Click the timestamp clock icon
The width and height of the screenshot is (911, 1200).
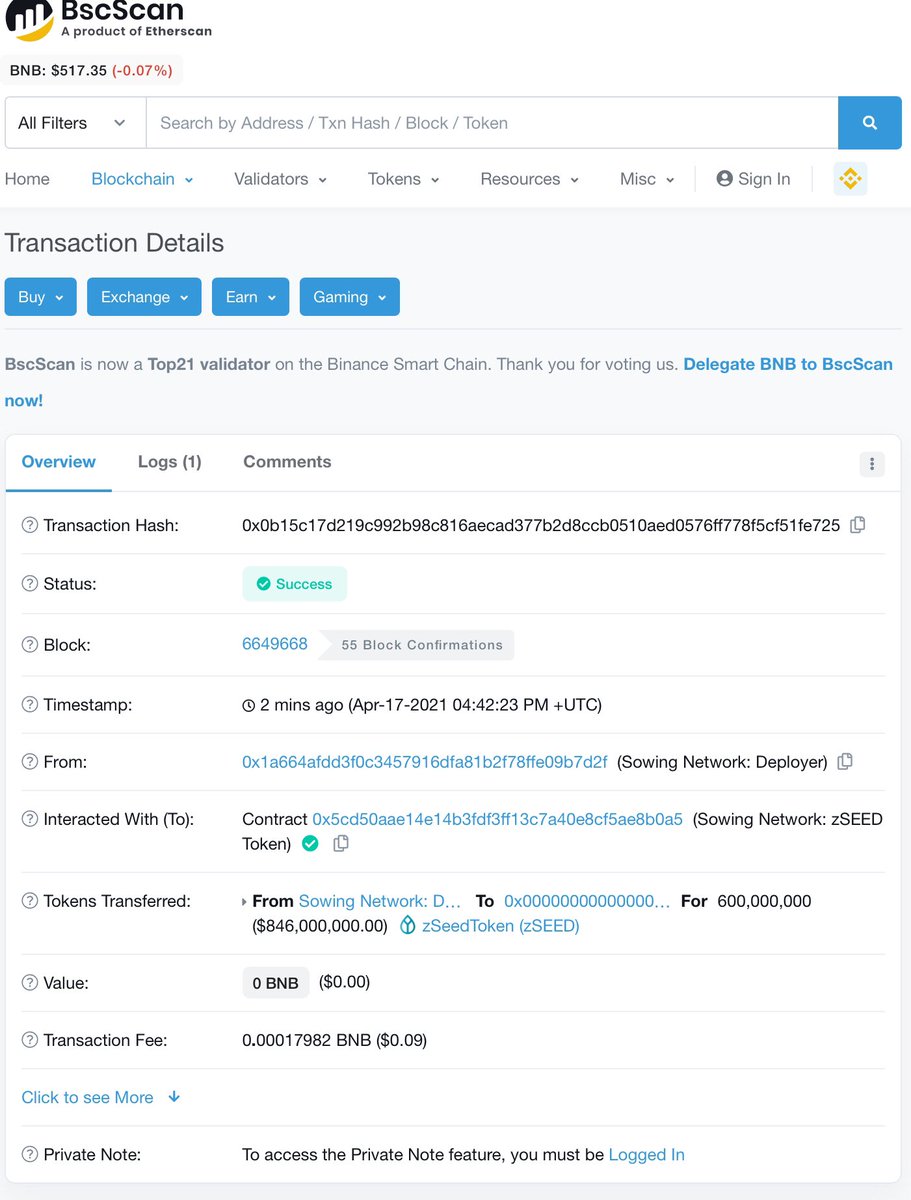(249, 706)
